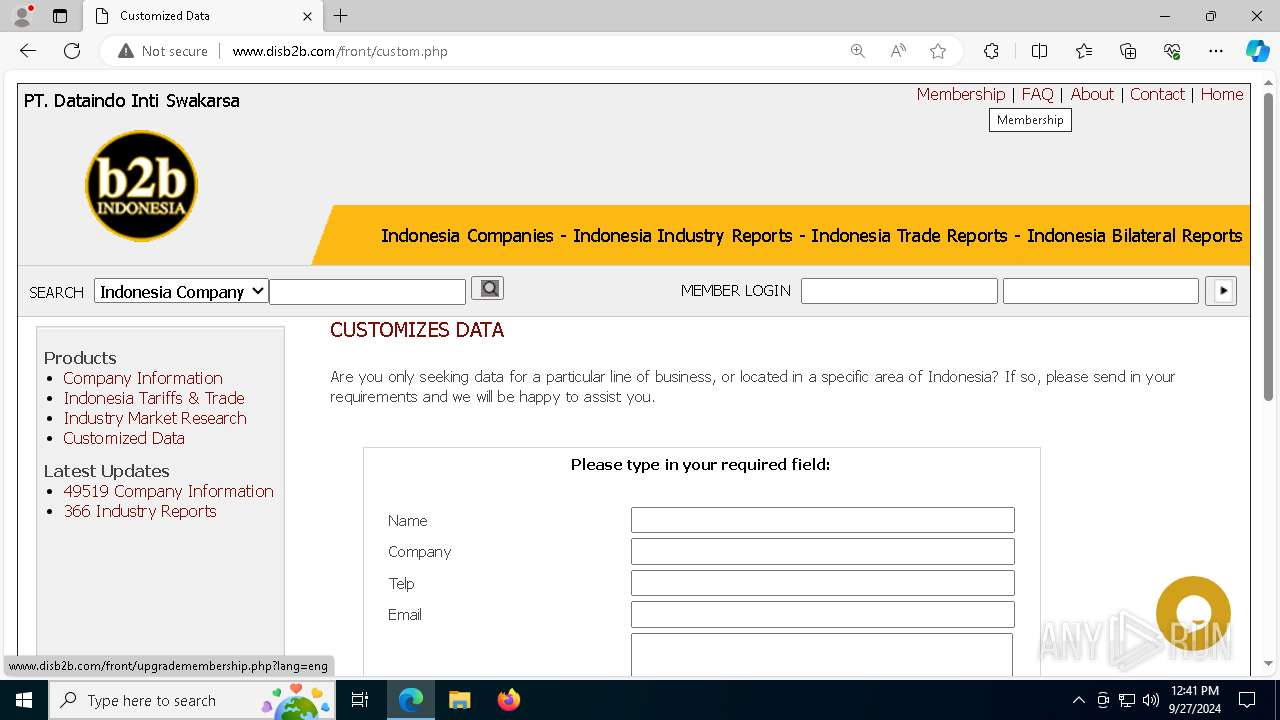Click the message textarea below Email

(822, 655)
